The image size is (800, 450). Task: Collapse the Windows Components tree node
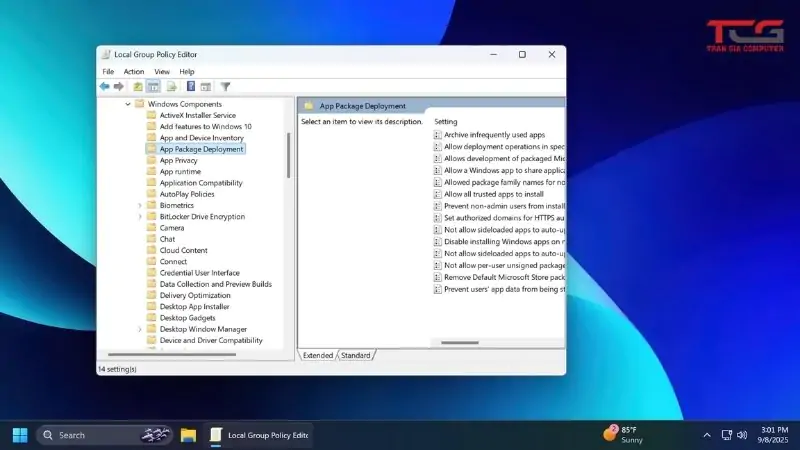pos(128,104)
